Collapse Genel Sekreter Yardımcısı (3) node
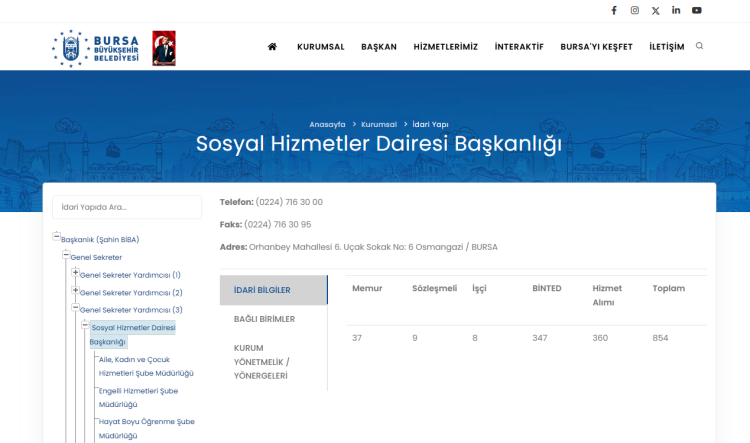The image size is (750, 443). click(x=75, y=308)
